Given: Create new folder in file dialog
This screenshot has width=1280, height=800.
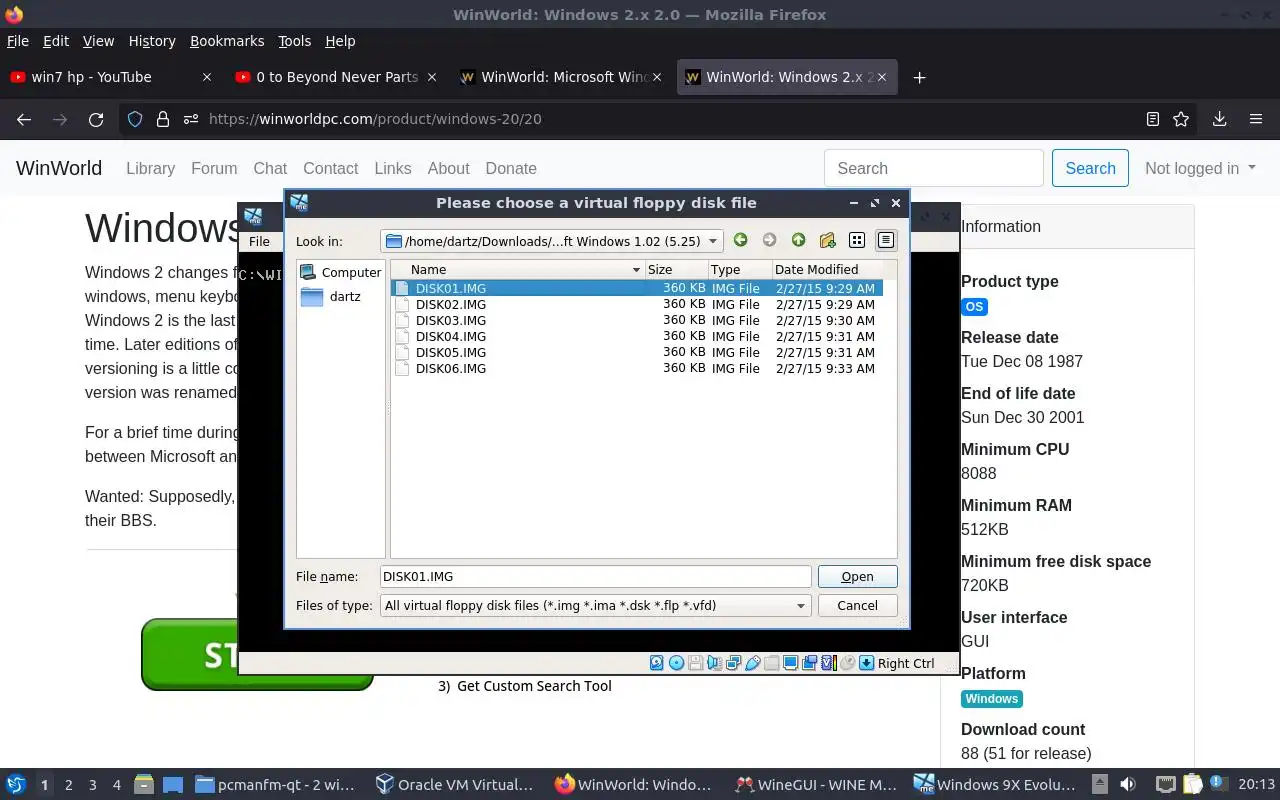Looking at the screenshot, I should [827, 240].
